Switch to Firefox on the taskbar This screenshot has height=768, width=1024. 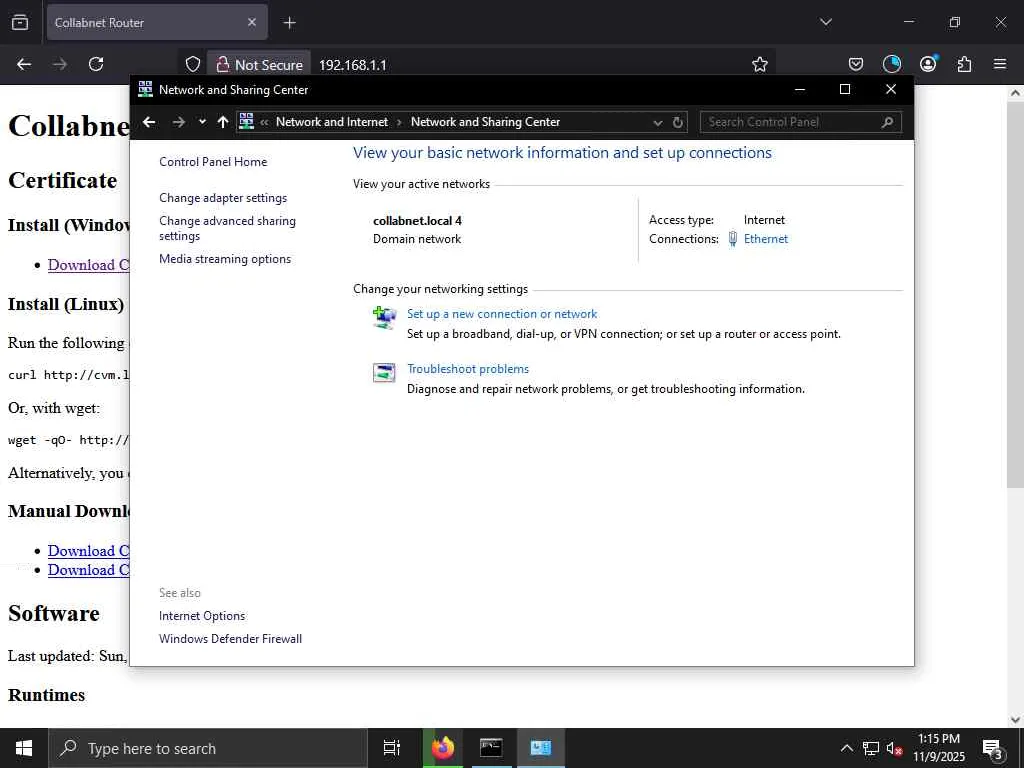(443, 748)
